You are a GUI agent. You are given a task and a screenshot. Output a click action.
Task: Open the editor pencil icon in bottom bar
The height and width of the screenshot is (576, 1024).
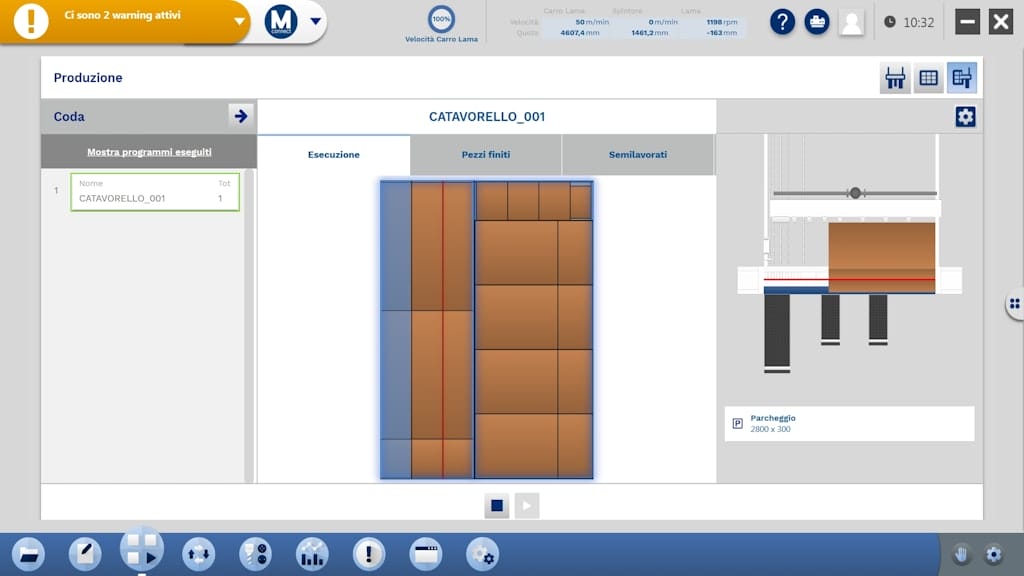tap(84, 553)
